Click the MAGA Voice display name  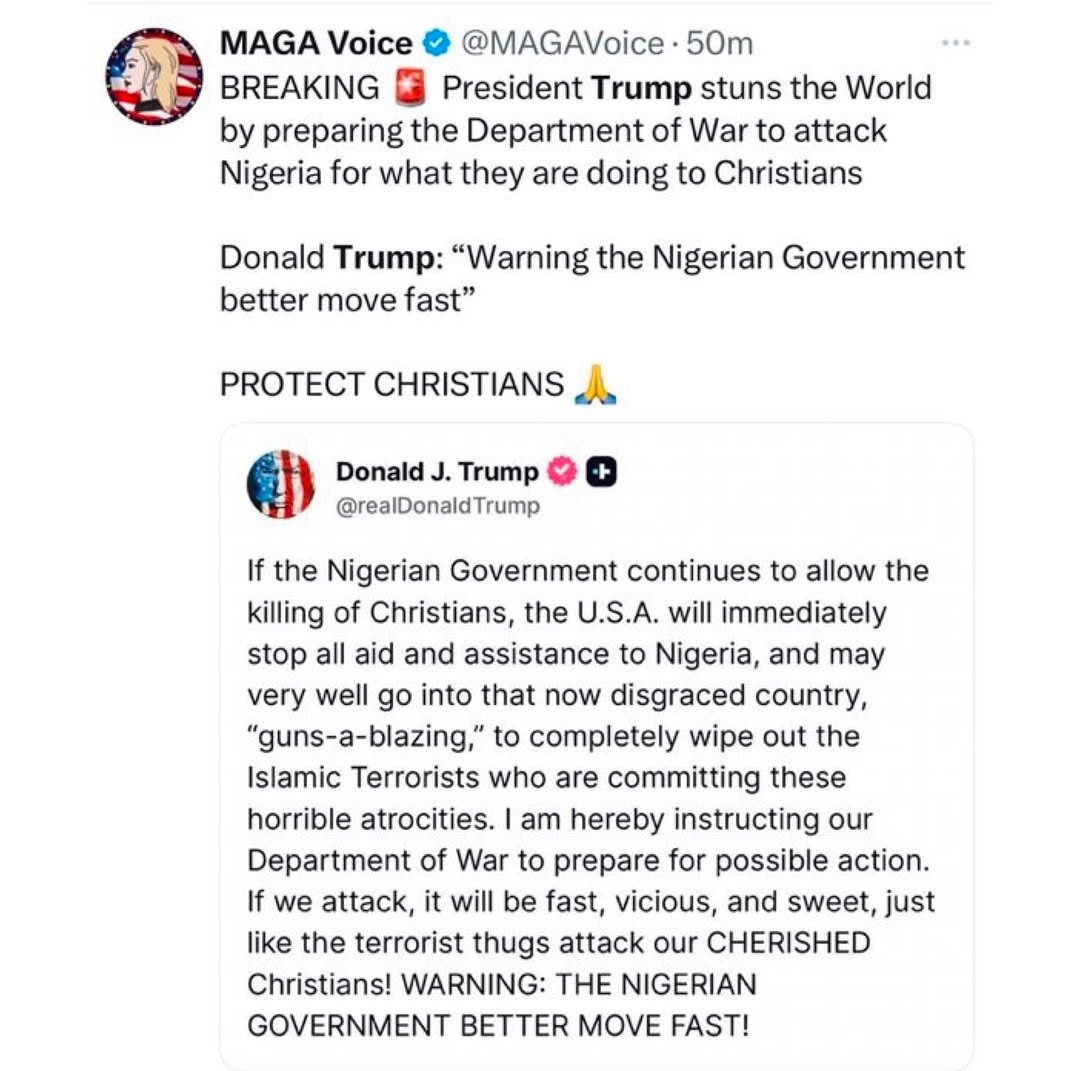click(x=314, y=42)
